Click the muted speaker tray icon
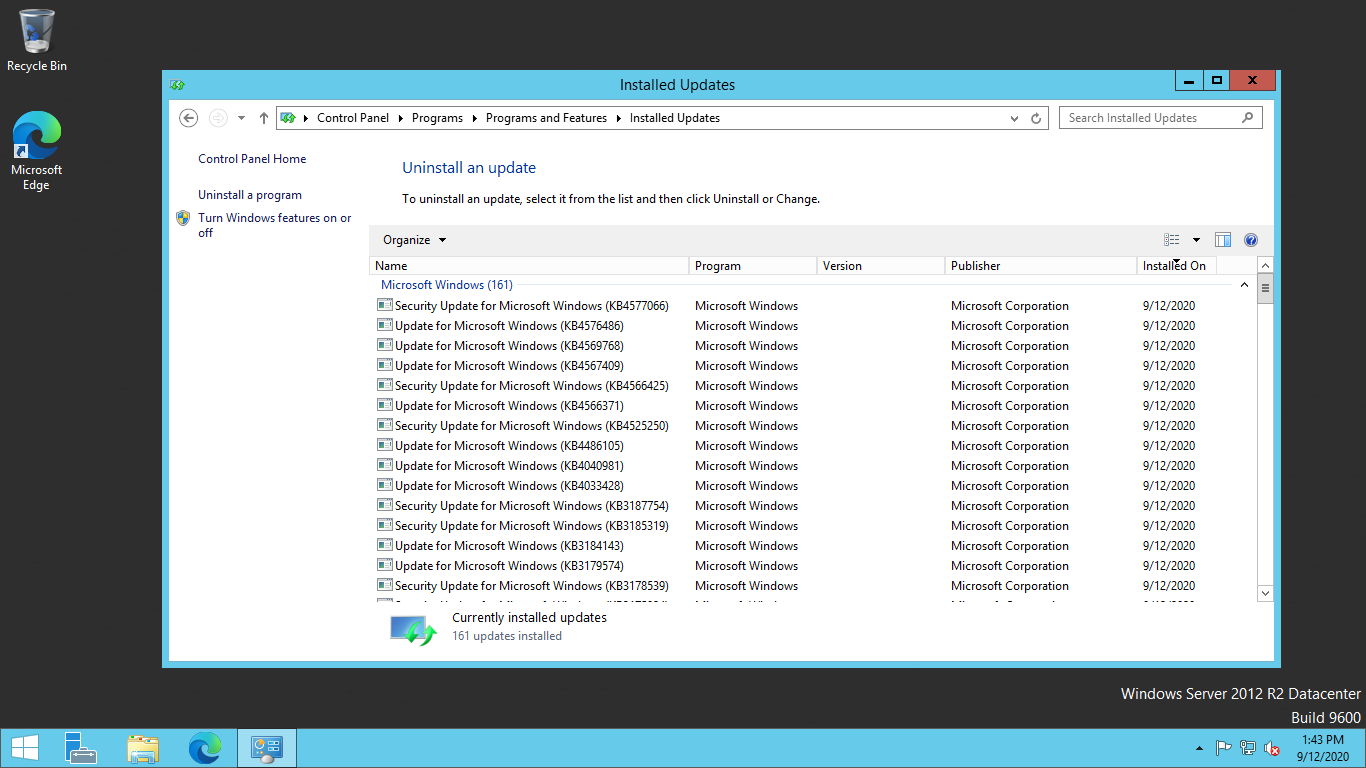Screen dimensions: 1366x768 tap(1272, 748)
